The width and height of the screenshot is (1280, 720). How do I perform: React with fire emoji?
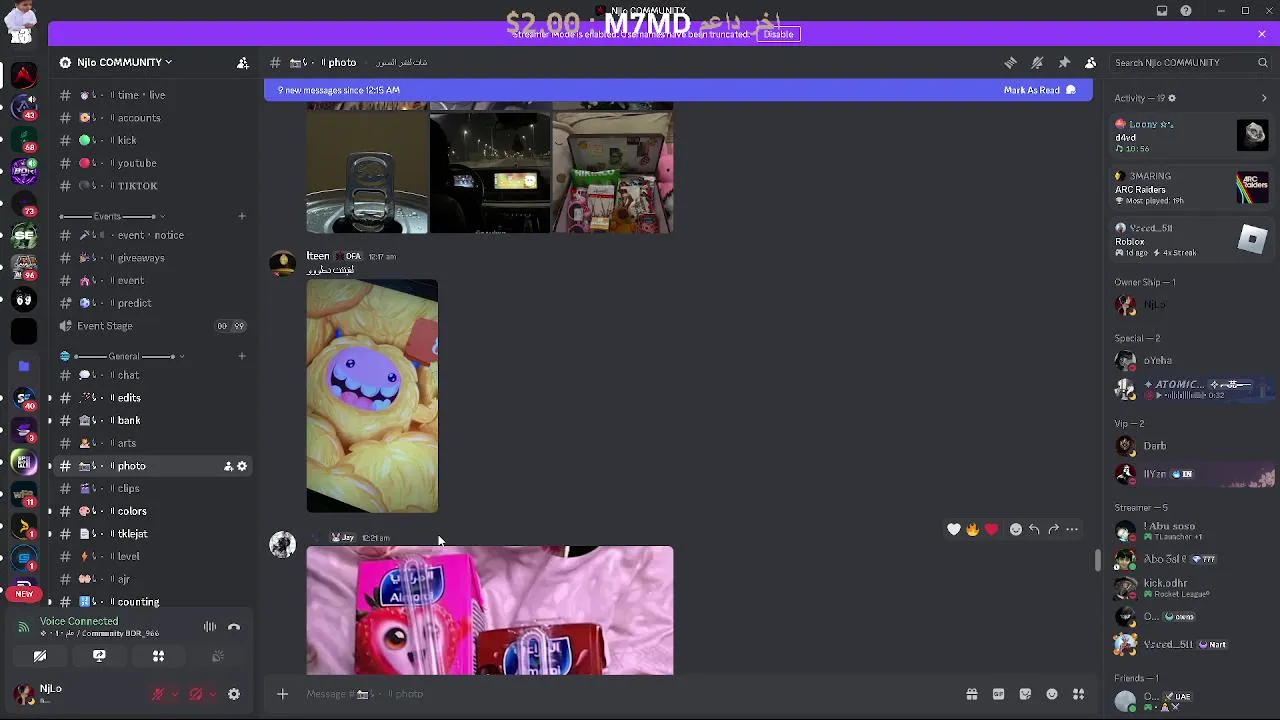972,529
